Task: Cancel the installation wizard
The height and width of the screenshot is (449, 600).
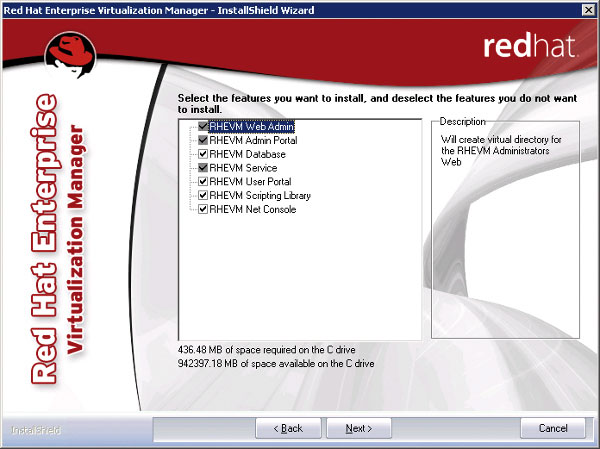Action: (x=553, y=428)
